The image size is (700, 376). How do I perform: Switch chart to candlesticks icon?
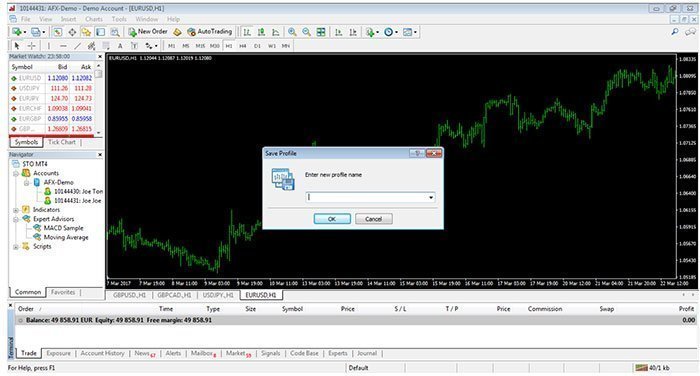click(261, 32)
